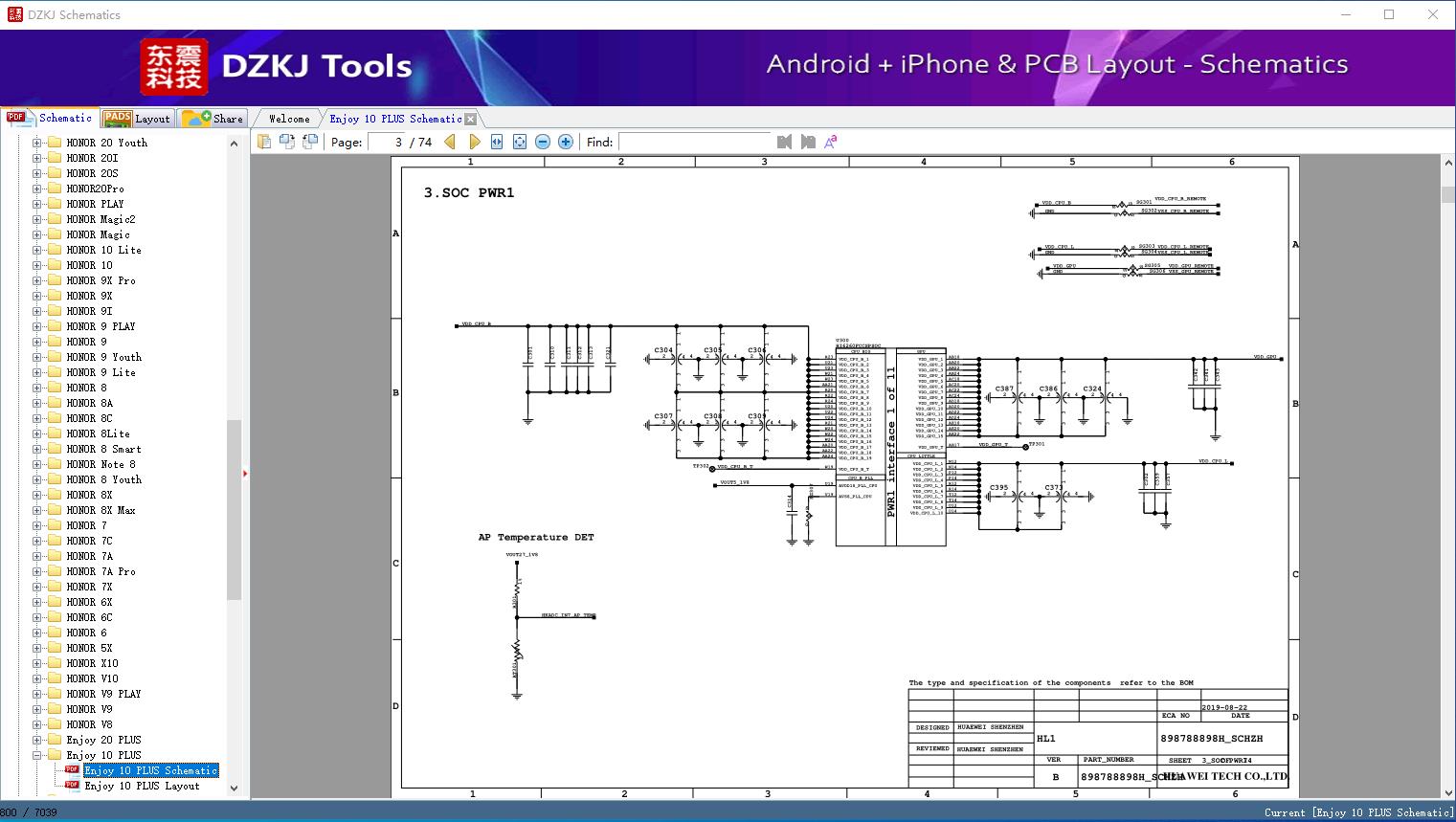1456x822 pixels.
Task: Click the document viewer scroll-down arrow
Action: tap(1447, 791)
